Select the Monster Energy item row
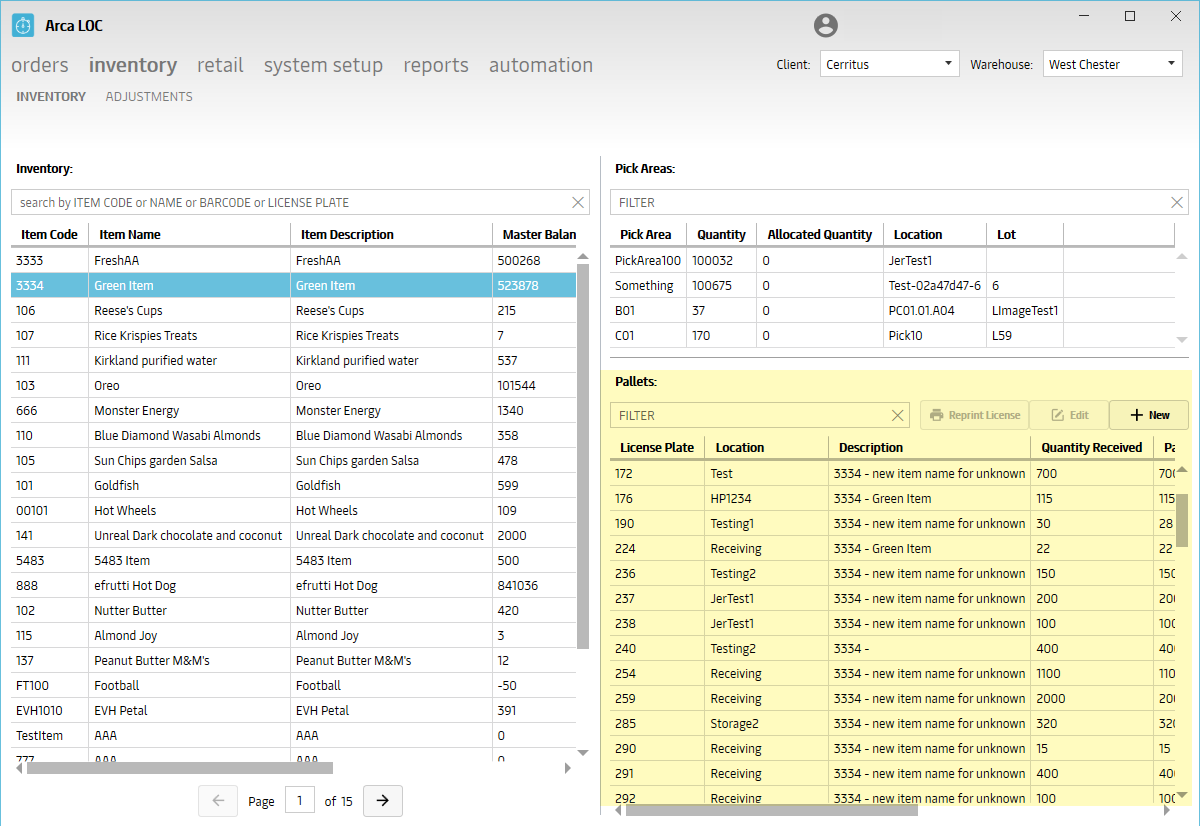 (294, 410)
